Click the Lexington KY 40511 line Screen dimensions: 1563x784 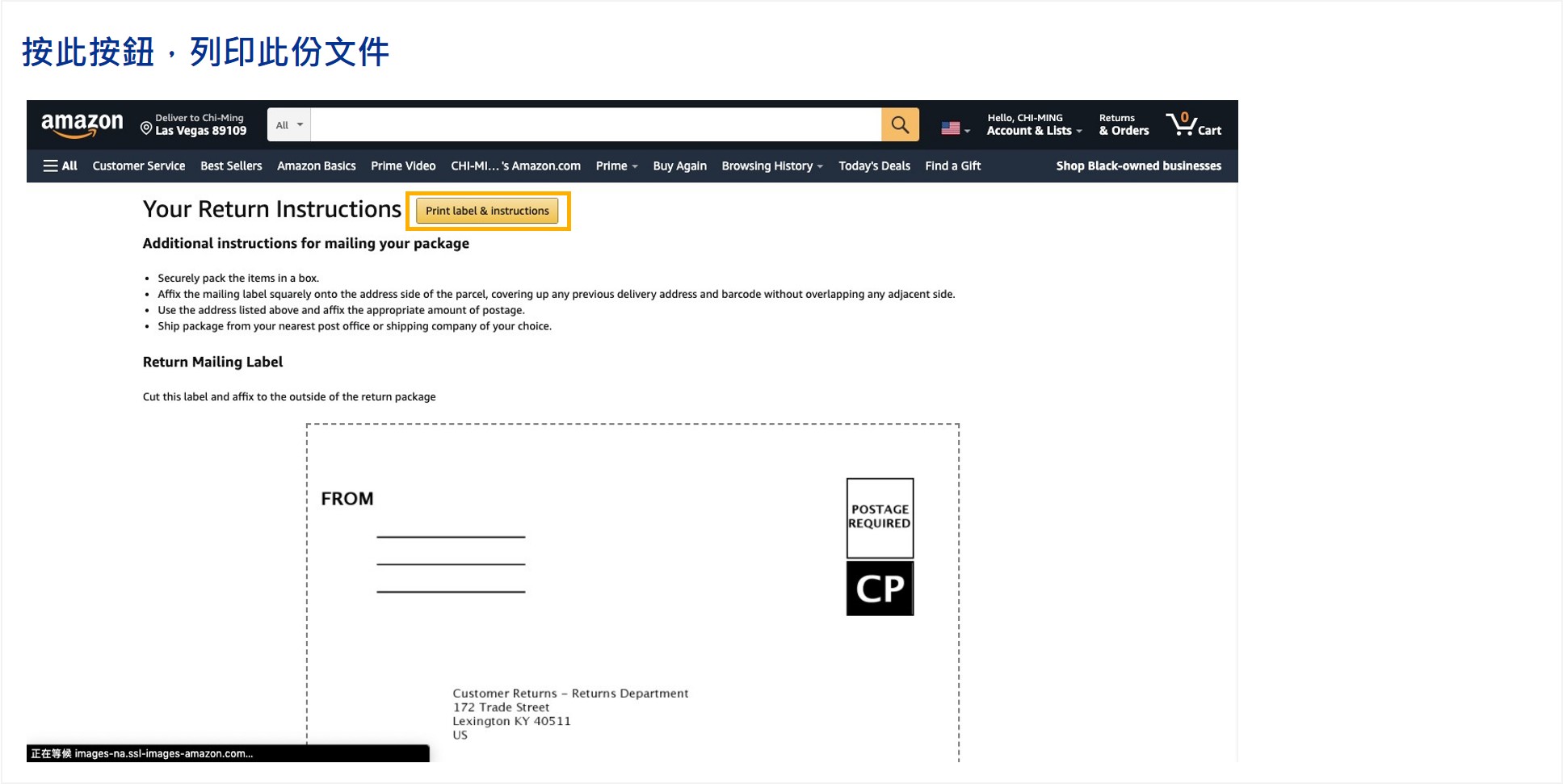(511, 721)
